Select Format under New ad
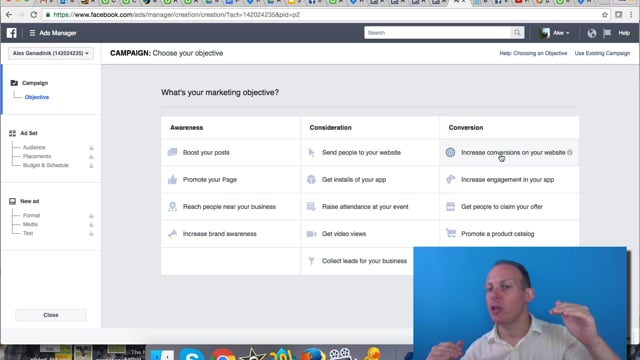 31,216
